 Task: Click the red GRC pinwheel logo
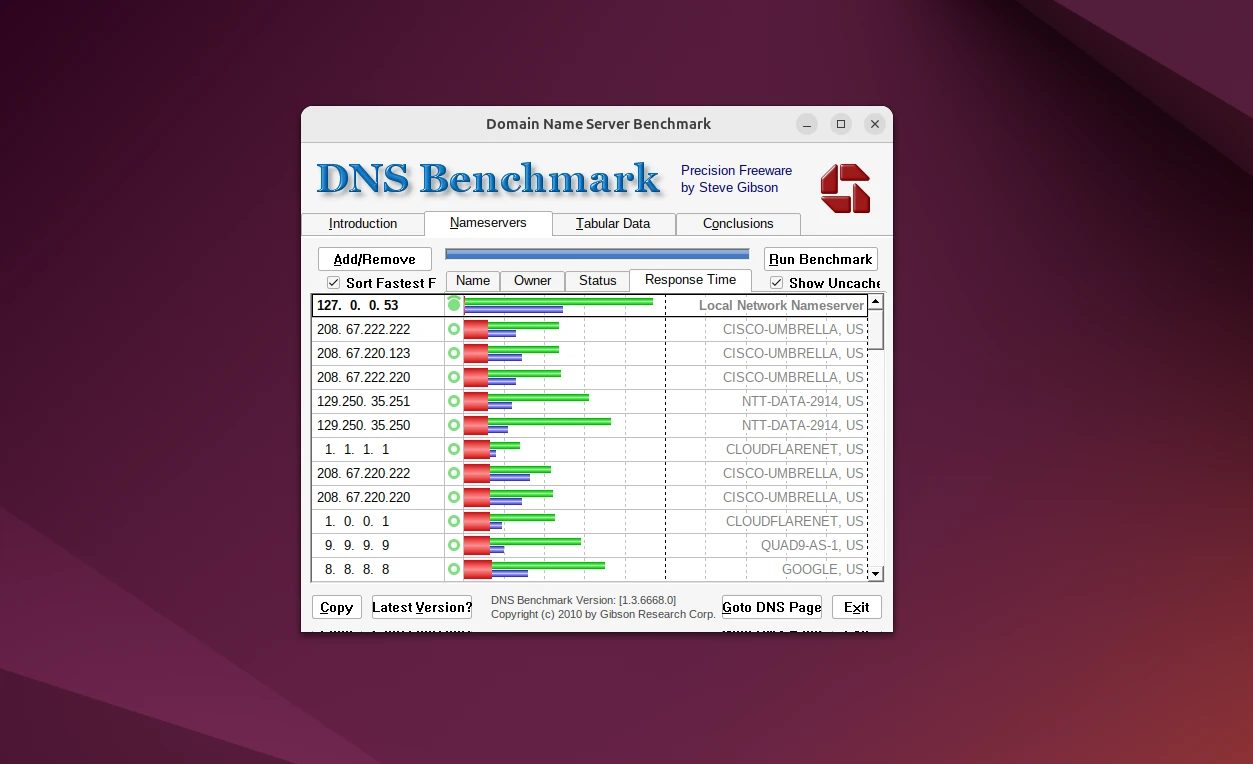[x=845, y=188]
